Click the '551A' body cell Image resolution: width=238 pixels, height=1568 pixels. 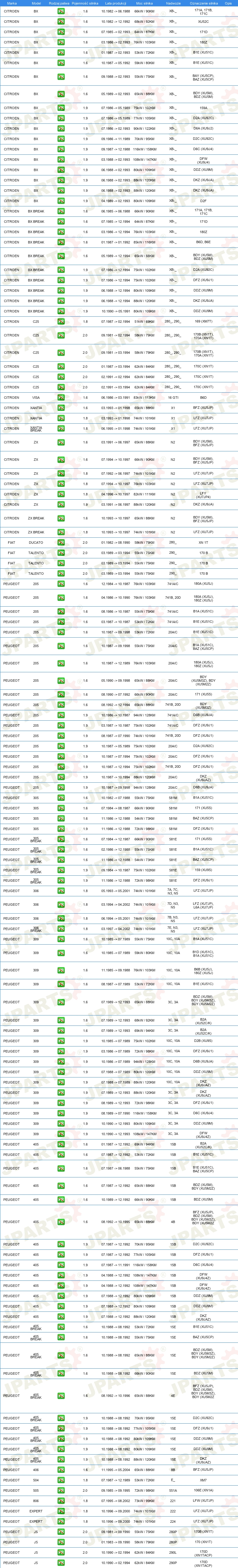tap(173, 1490)
